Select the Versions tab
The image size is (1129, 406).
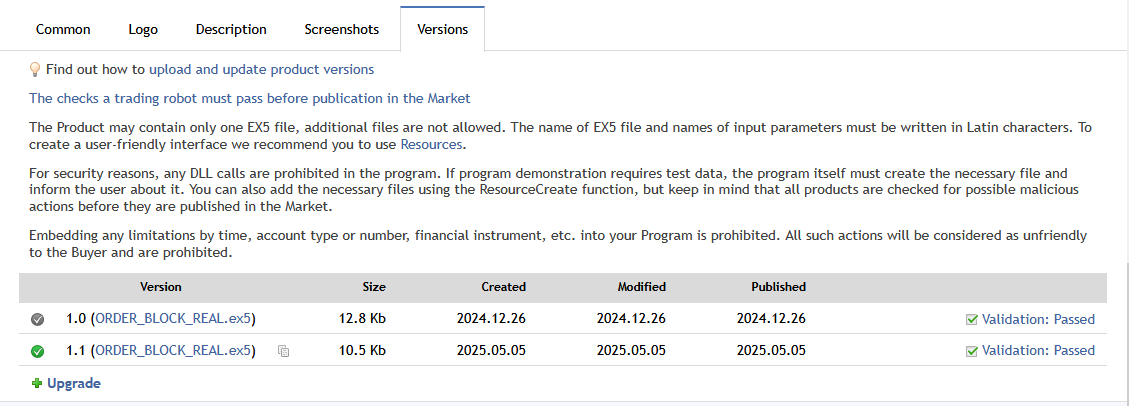click(x=442, y=29)
